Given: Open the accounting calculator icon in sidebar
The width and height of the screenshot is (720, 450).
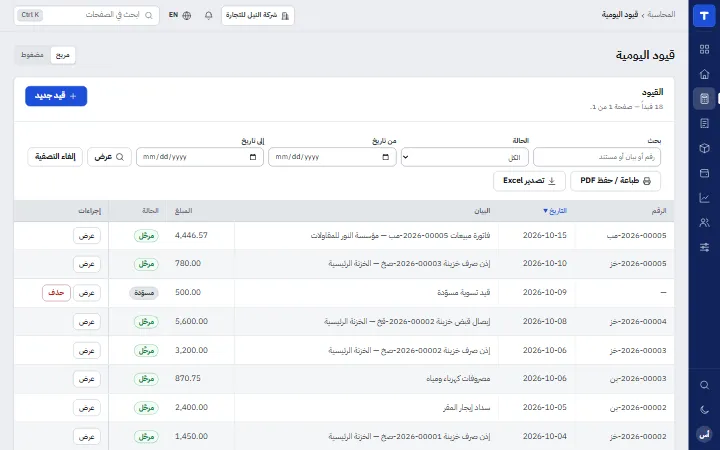Looking at the screenshot, I should (704, 99).
